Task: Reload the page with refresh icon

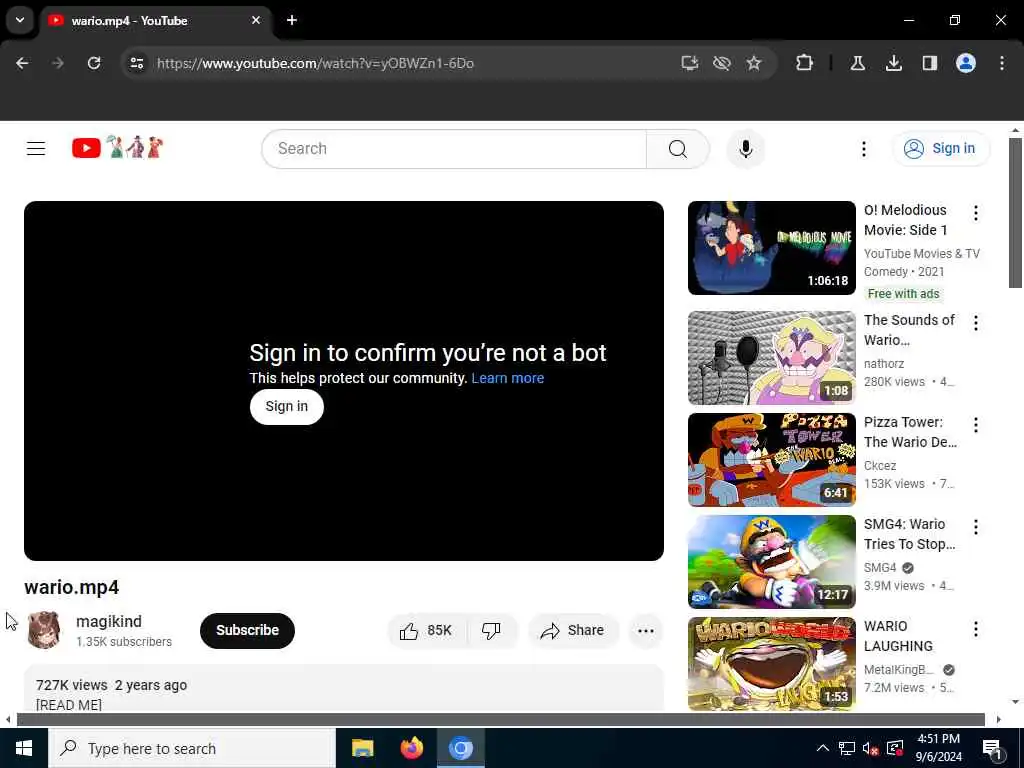Action: (94, 63)
